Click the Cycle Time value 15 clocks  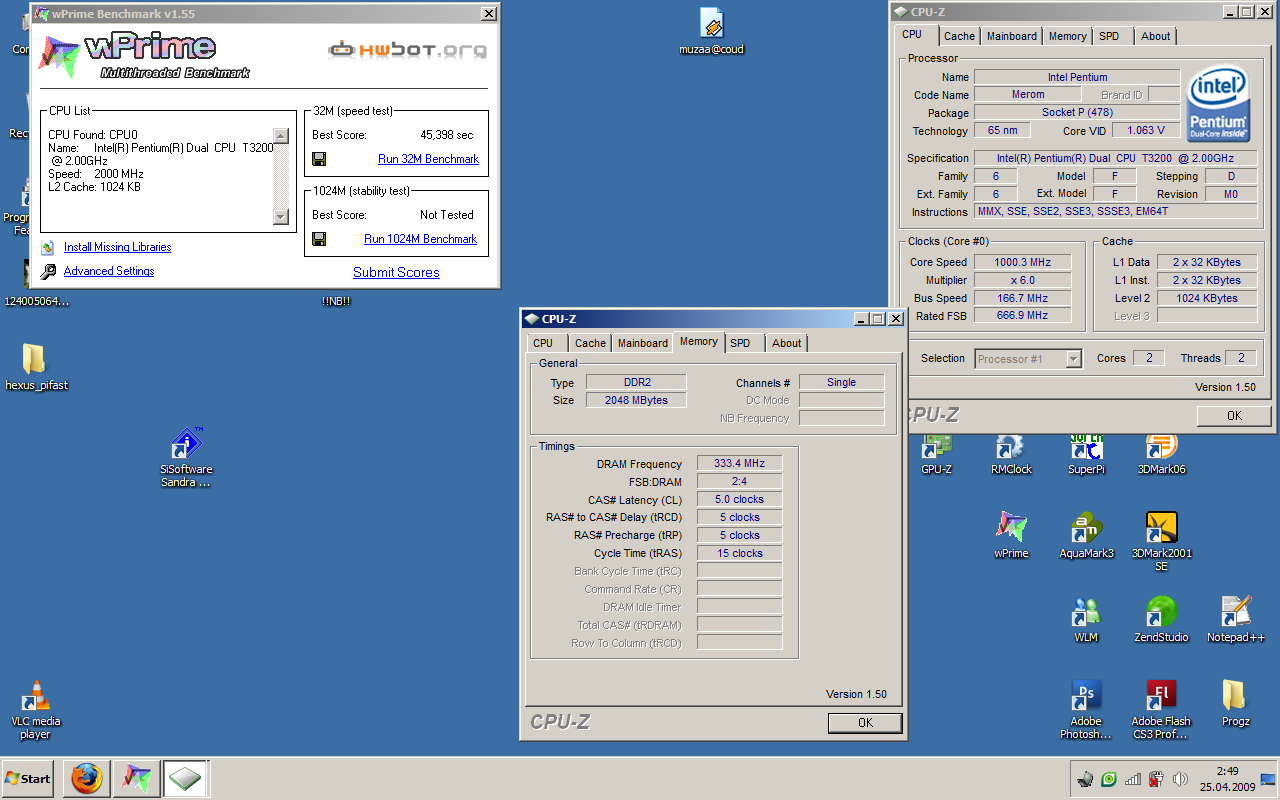[x=739, y=553]
